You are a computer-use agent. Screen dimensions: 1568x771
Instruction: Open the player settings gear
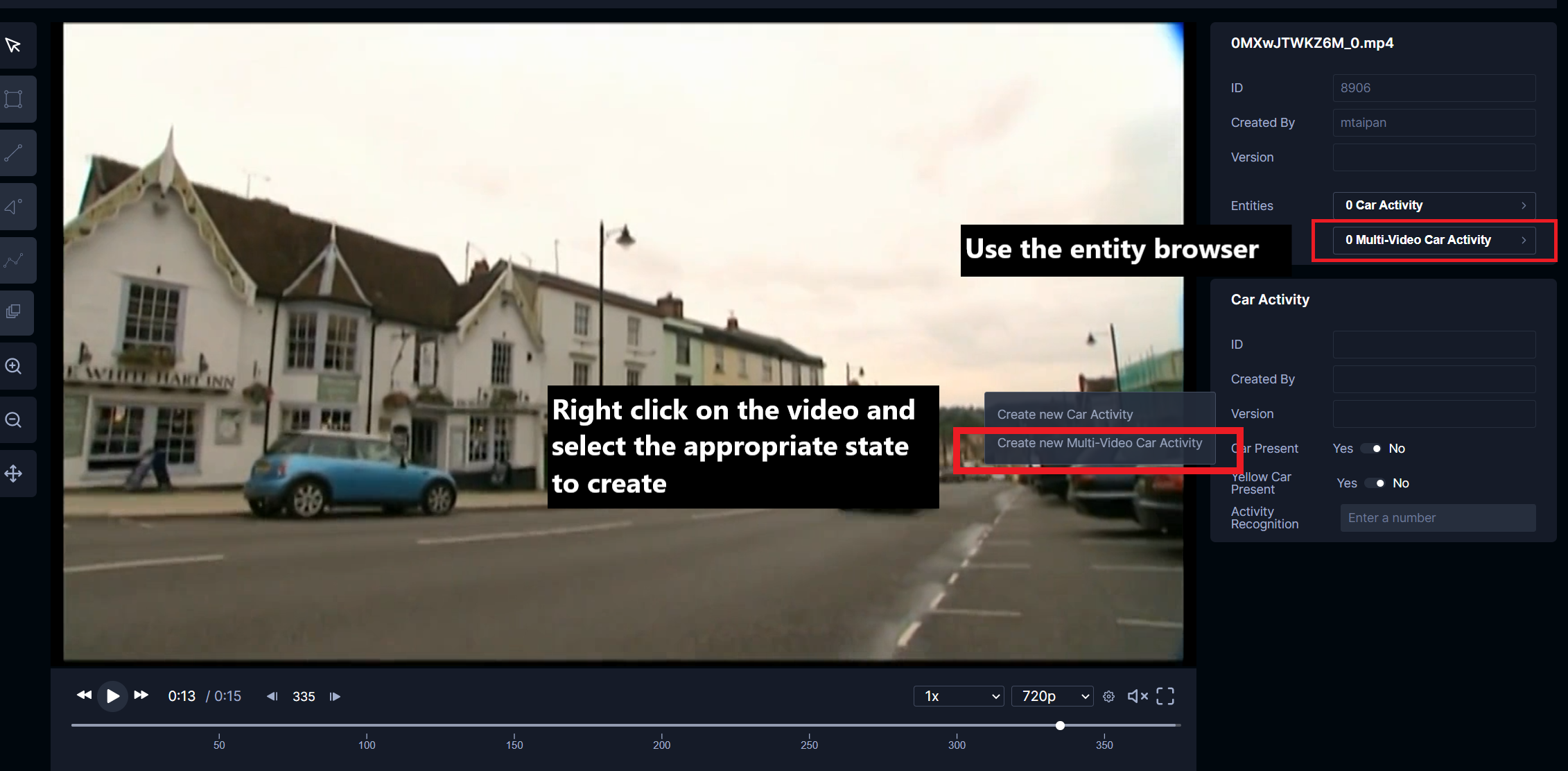1108,696
